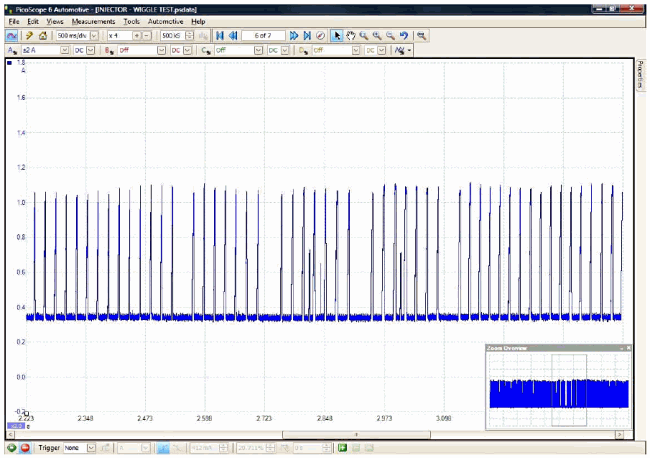Jump to the first waveform buffer
650x458 pixels.
[219, 35]
